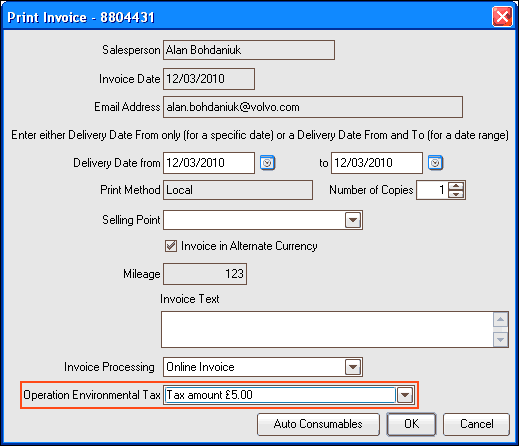
Task: Focus the Delivery Date from field
Action: [209, 163]
